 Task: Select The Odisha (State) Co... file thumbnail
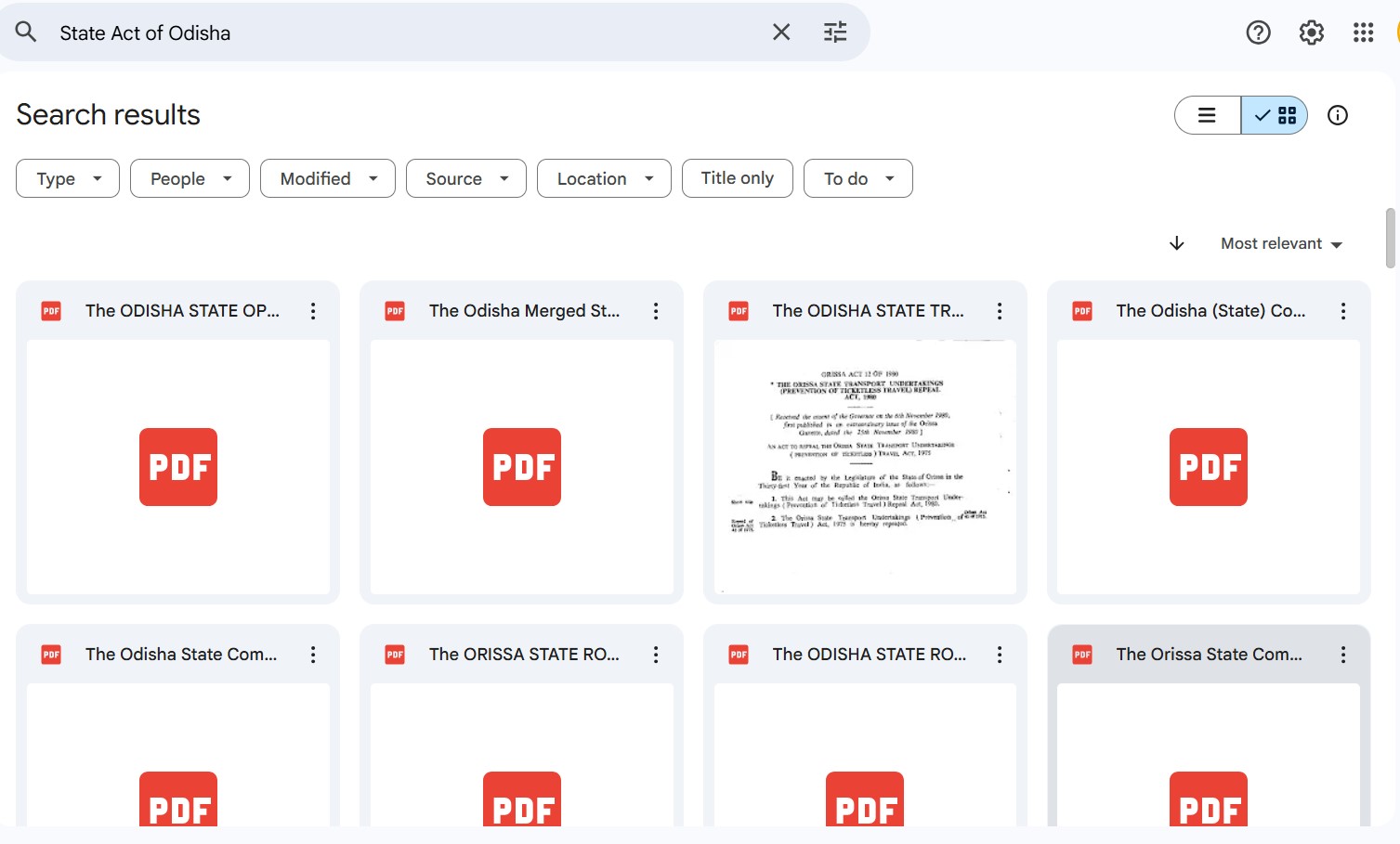click(1209, 467)
